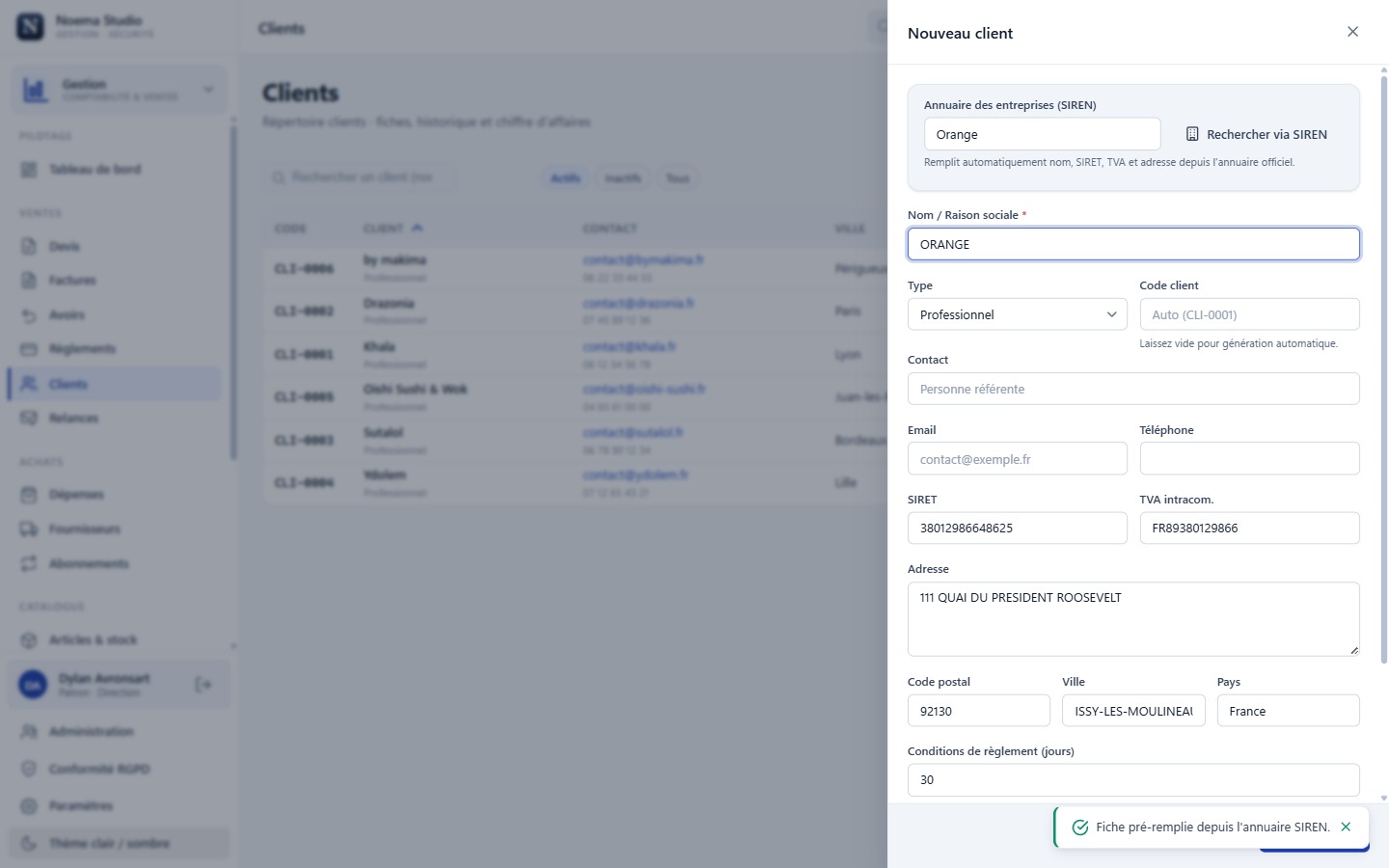Open Paramètres in the sidebar
Viewport: 1389px width, 868px height.
(120, 806)
